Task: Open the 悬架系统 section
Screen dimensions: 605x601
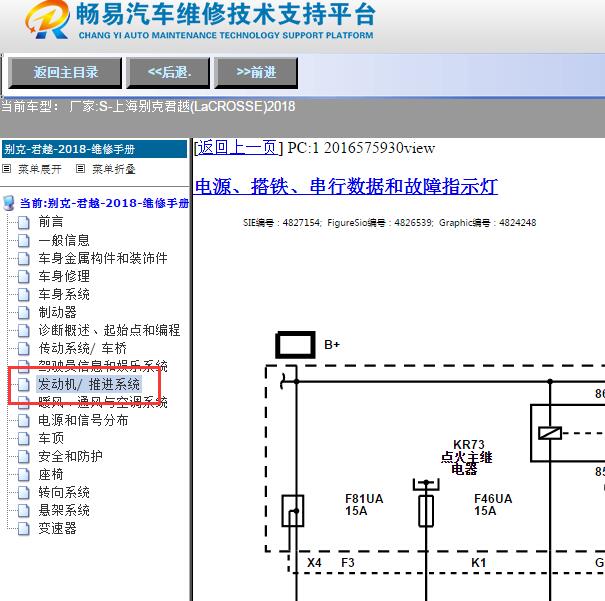Action: point(64,510)
